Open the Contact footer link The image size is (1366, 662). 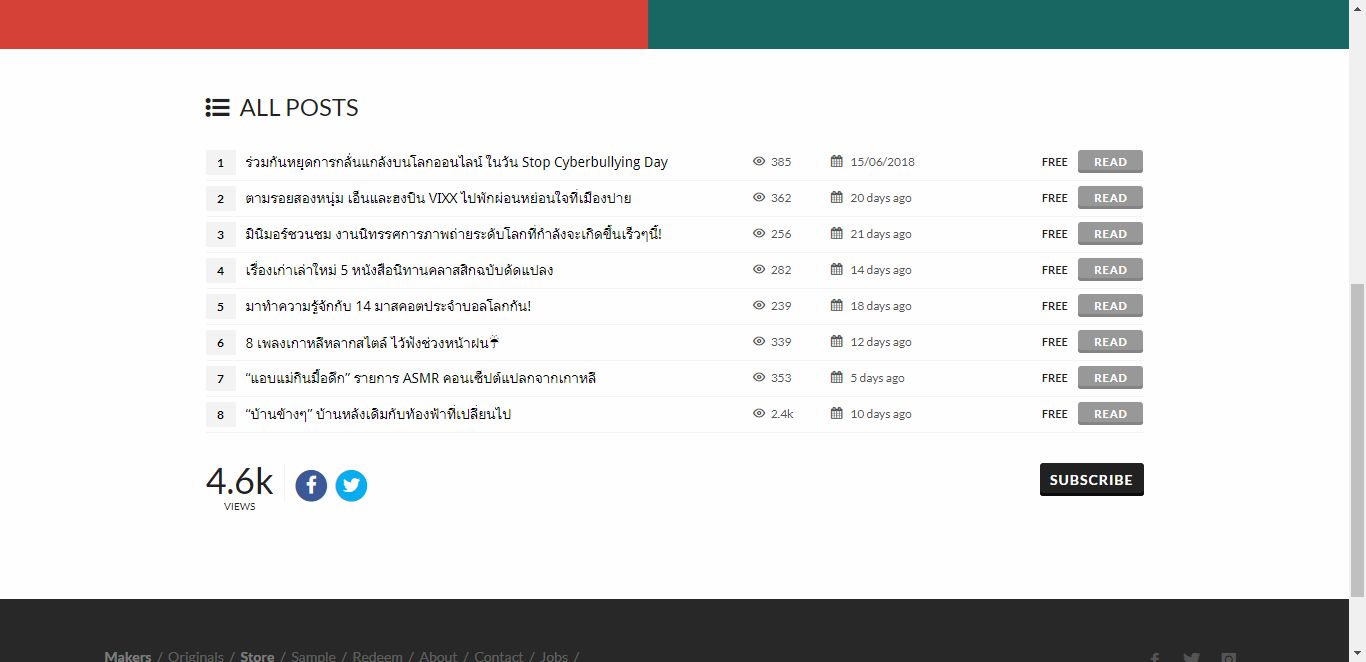click(x=498, y=656)
